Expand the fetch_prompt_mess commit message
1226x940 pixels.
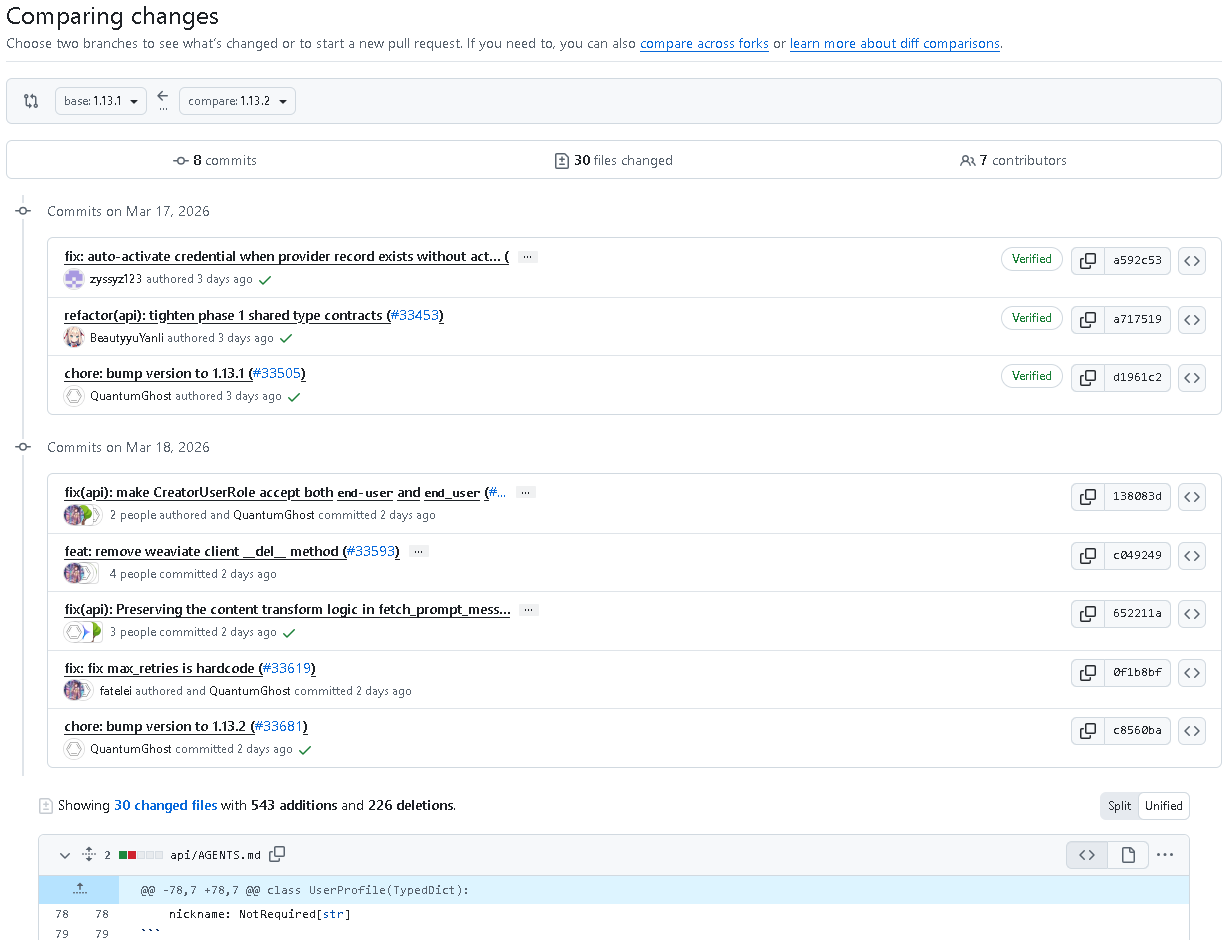(529, 610)
